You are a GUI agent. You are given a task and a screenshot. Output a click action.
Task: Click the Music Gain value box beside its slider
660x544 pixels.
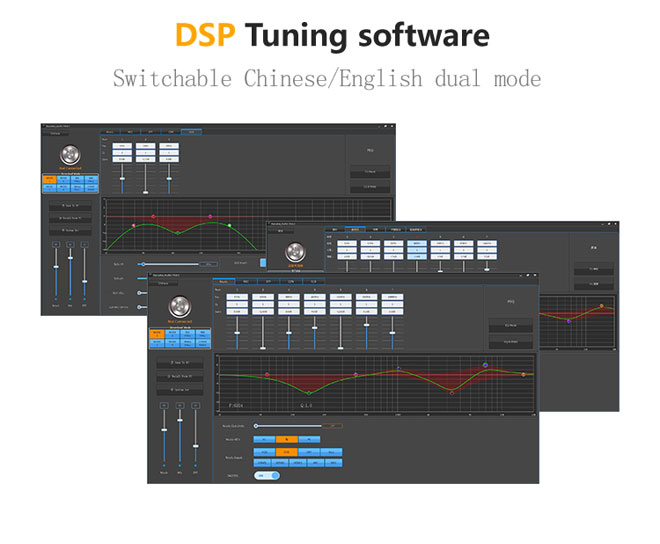[x=333, y=426]
